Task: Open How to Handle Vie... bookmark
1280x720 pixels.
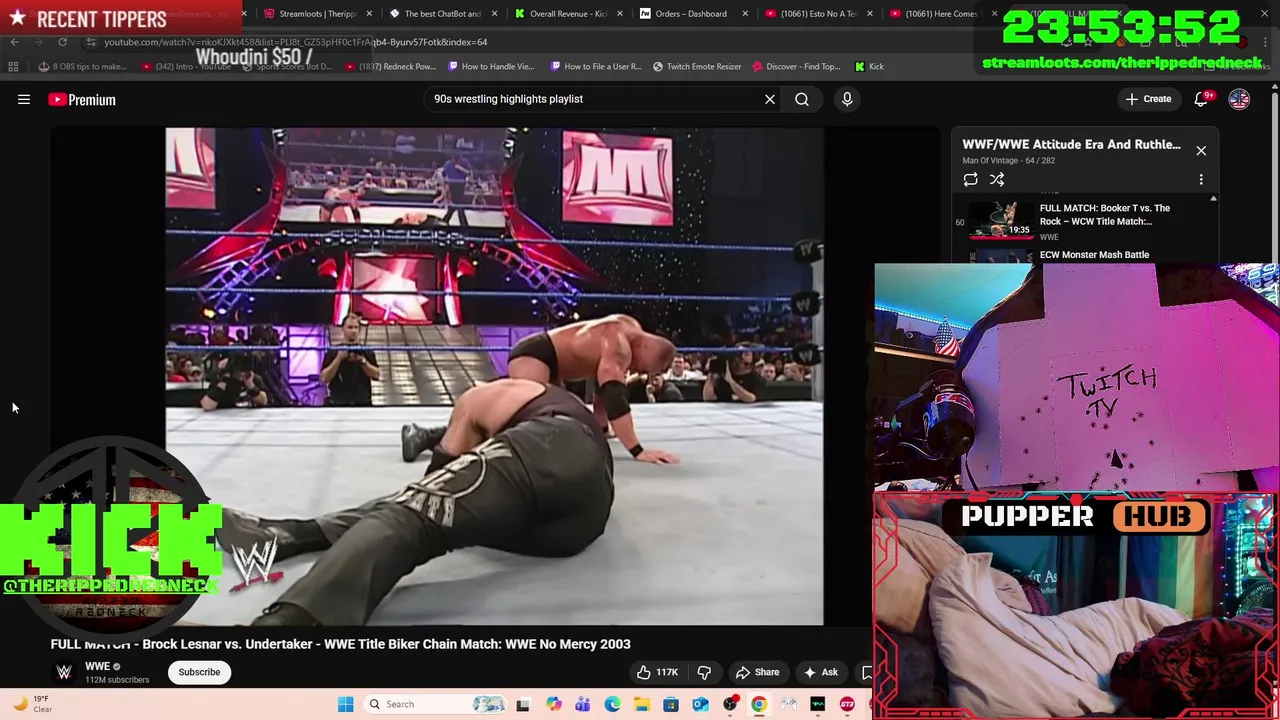Action: (x=491, y=67)
